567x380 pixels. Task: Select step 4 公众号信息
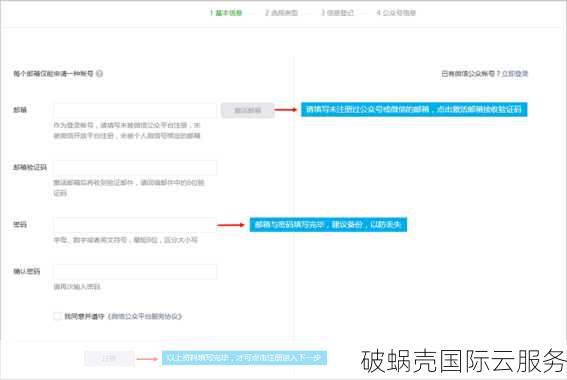pyautogui.click(x=396, y=13)
